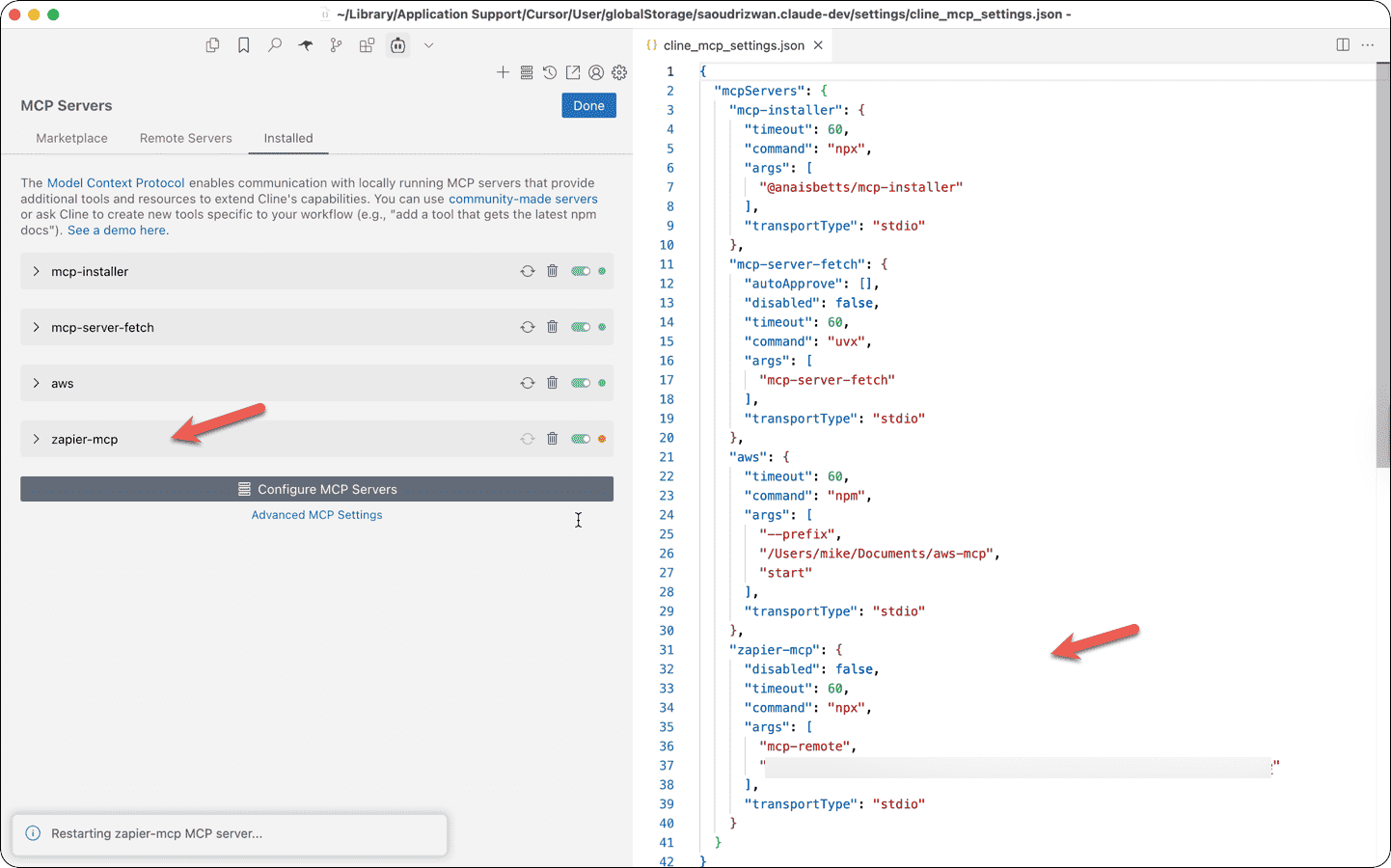The height and width of the screenshot is (868, 1391).
Task: Click the Configure MCP Servers button
Action: (316, 489)
